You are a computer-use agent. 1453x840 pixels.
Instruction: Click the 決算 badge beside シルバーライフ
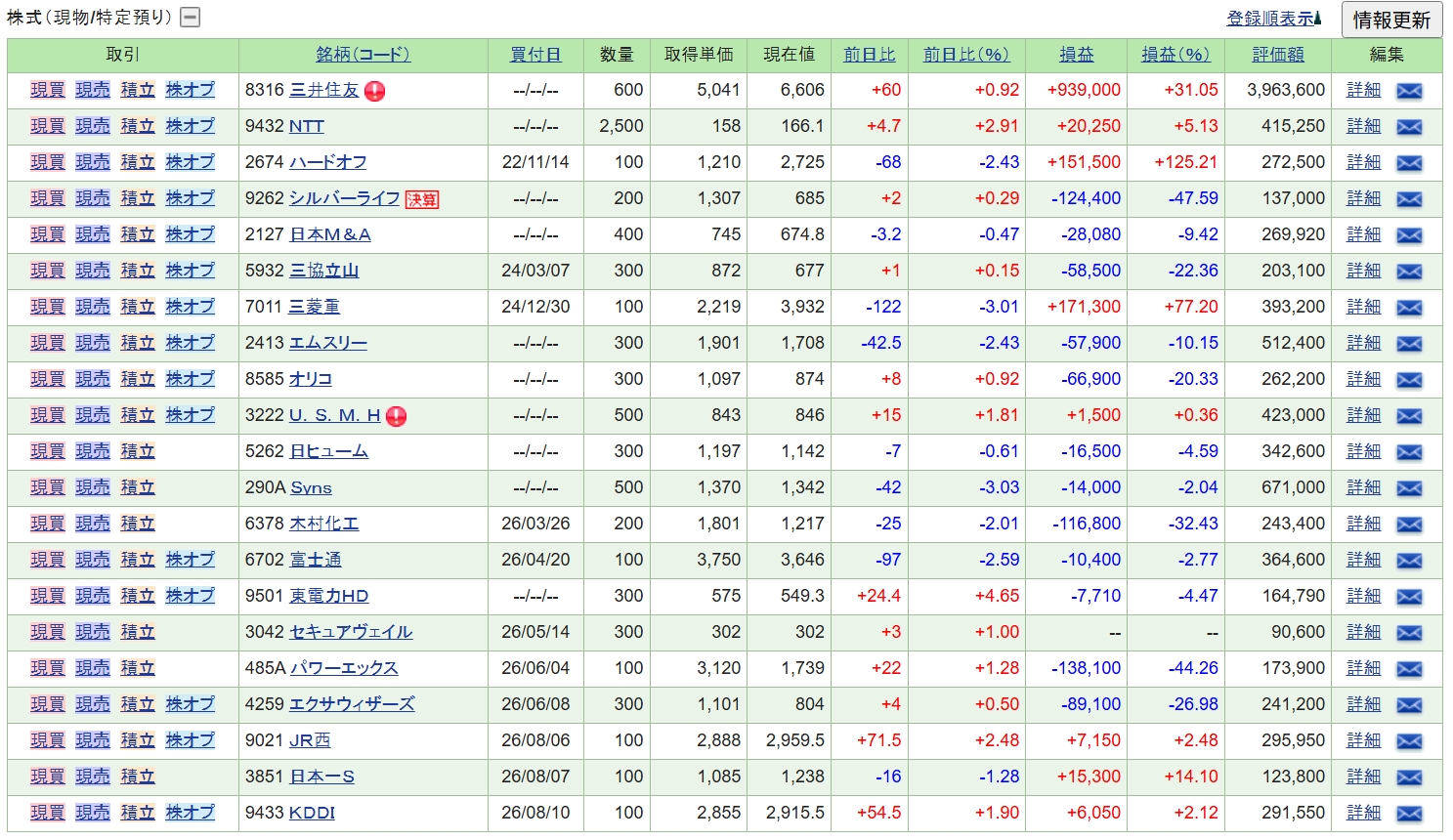click(x=422, y=199)
